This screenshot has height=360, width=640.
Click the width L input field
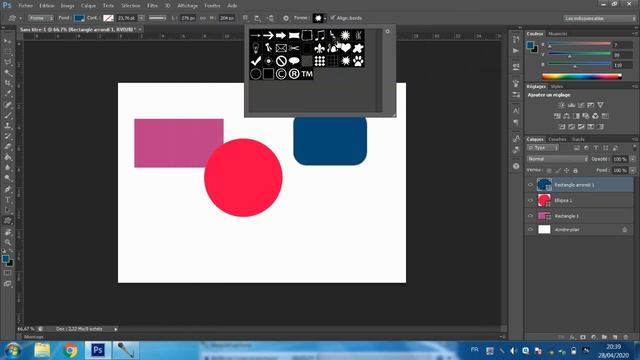point(188,18)
